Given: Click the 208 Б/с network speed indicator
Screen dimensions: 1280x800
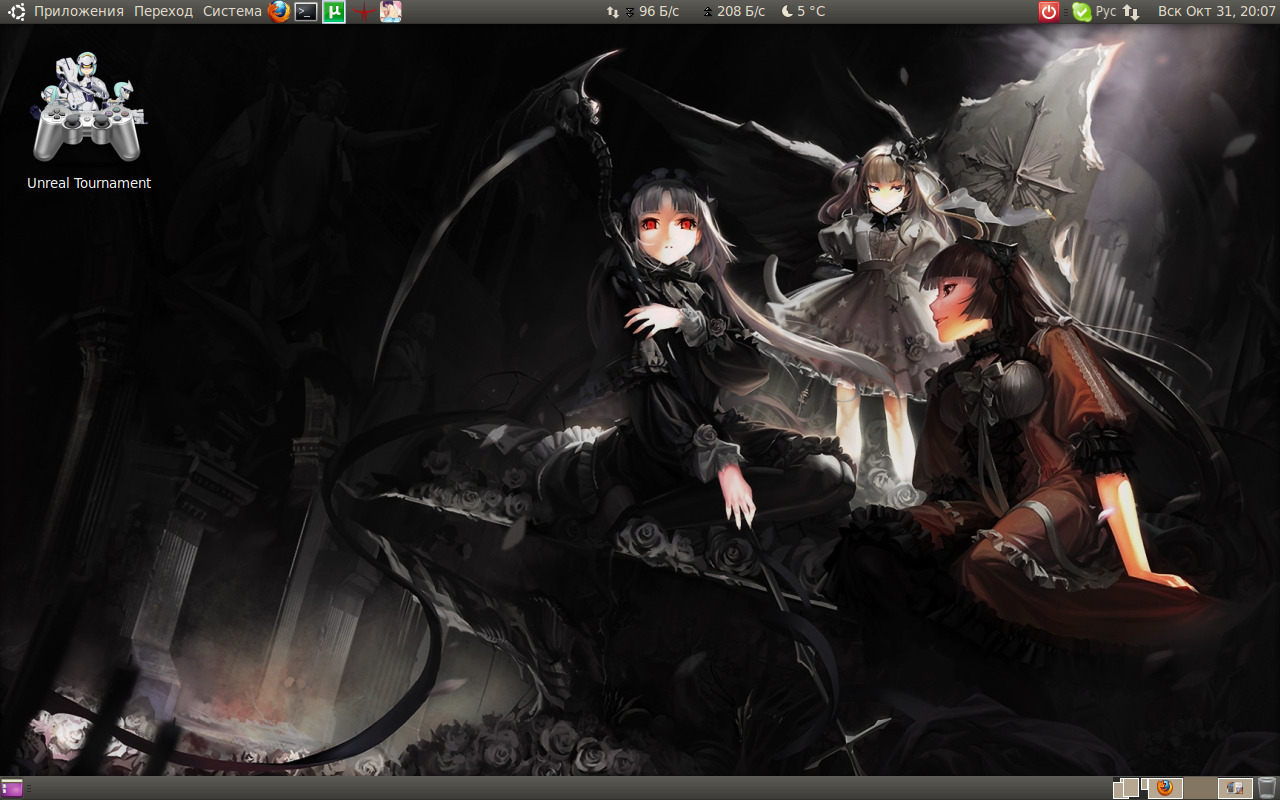Looking at the screenshot, I should (733, 11).
